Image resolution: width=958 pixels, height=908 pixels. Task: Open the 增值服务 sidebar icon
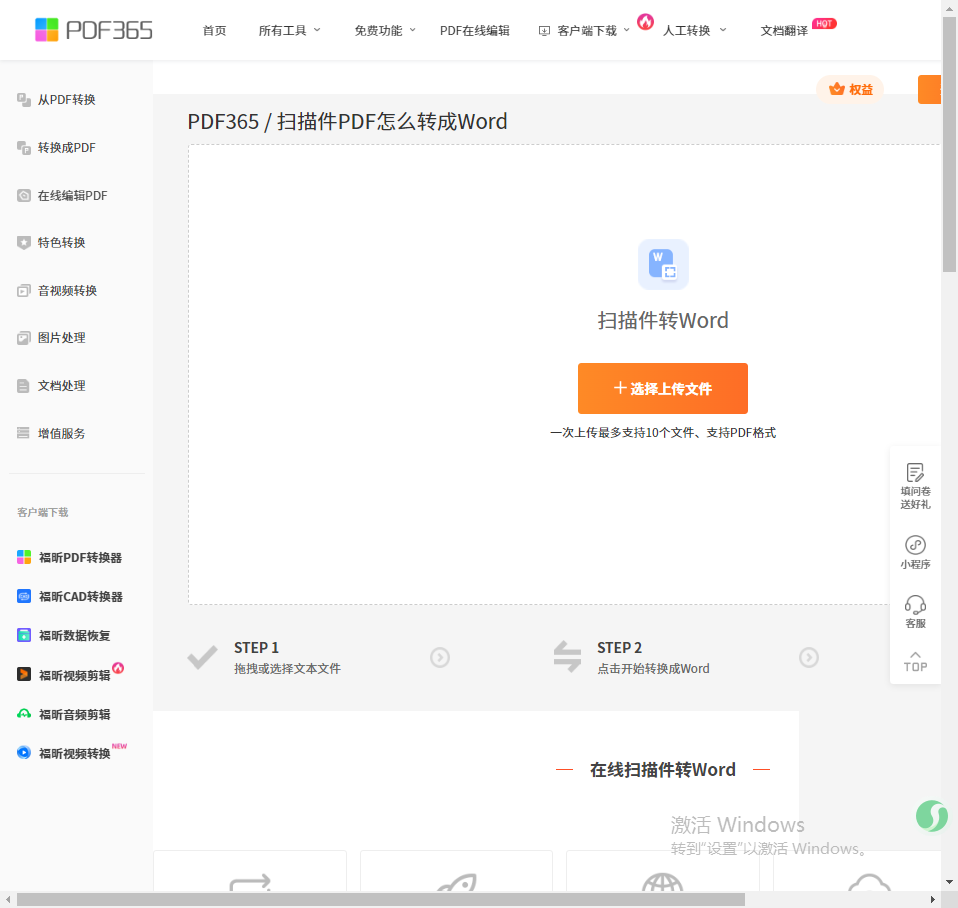[x=24, y=433]
